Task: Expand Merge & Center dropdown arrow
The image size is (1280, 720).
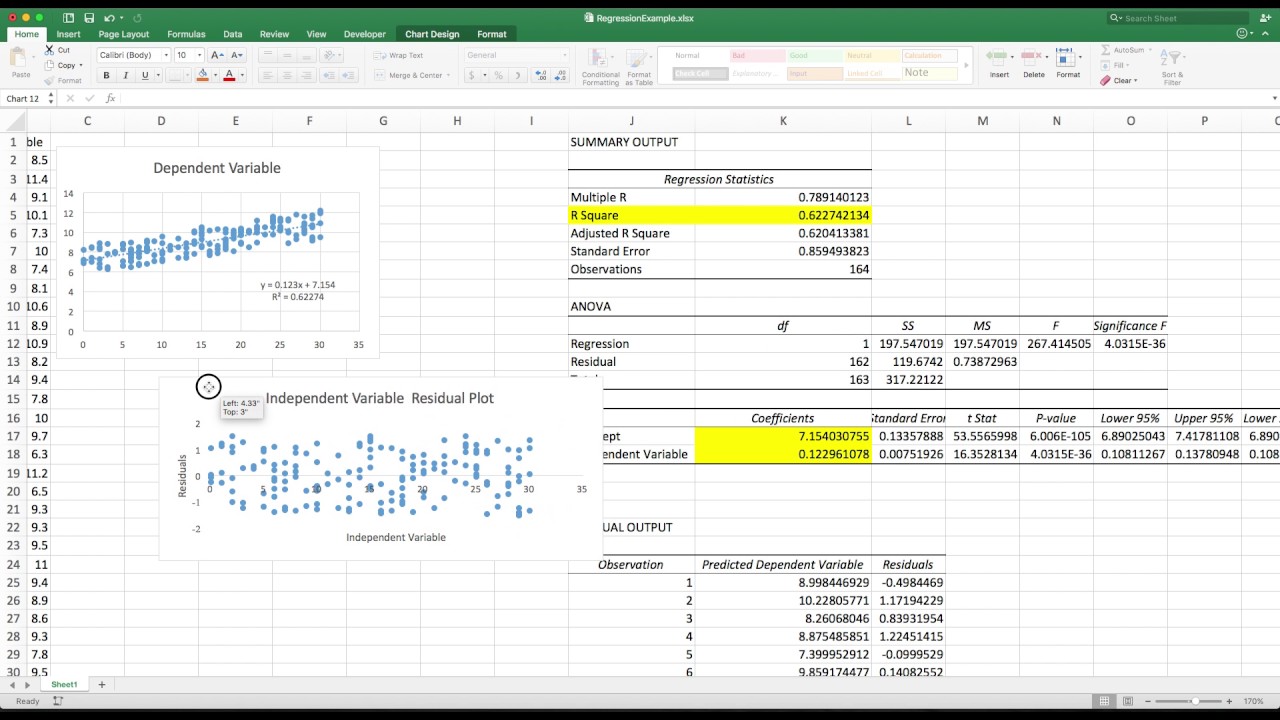Action: point(449,75)
